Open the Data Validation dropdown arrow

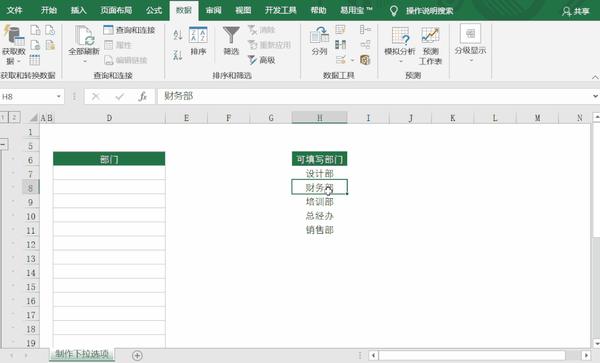click(352, 60)
